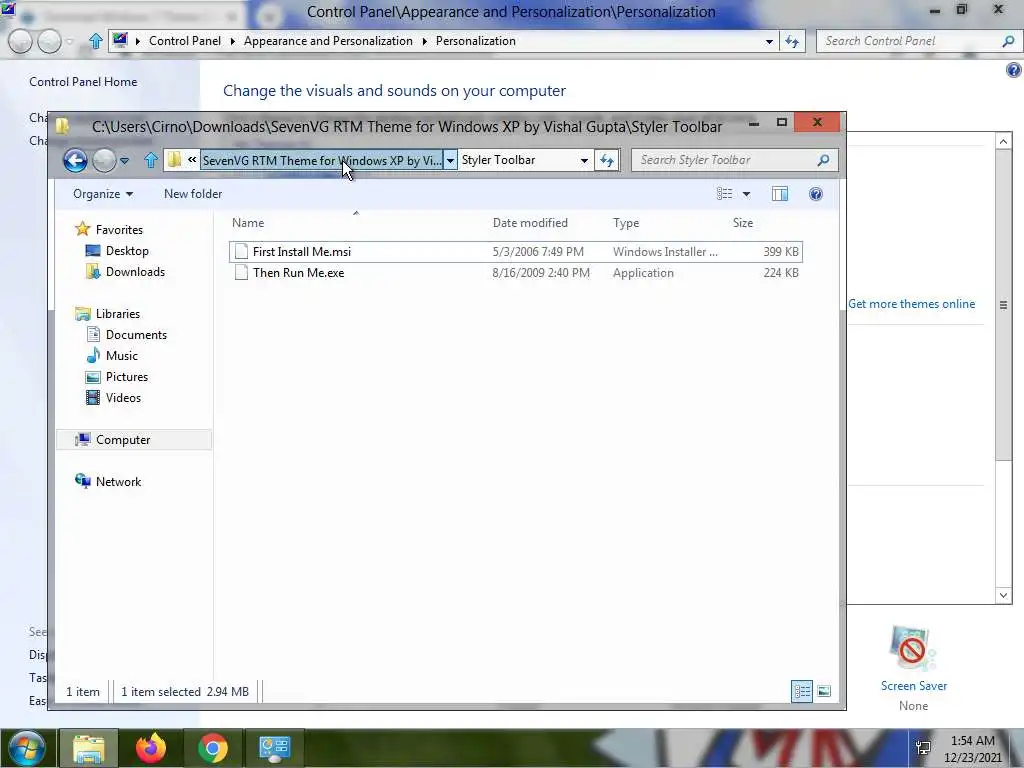Screen dimensions: 1024x768
Task: Open address history dropdown beside Styler Toolbar
Action: tap(584, 161)
